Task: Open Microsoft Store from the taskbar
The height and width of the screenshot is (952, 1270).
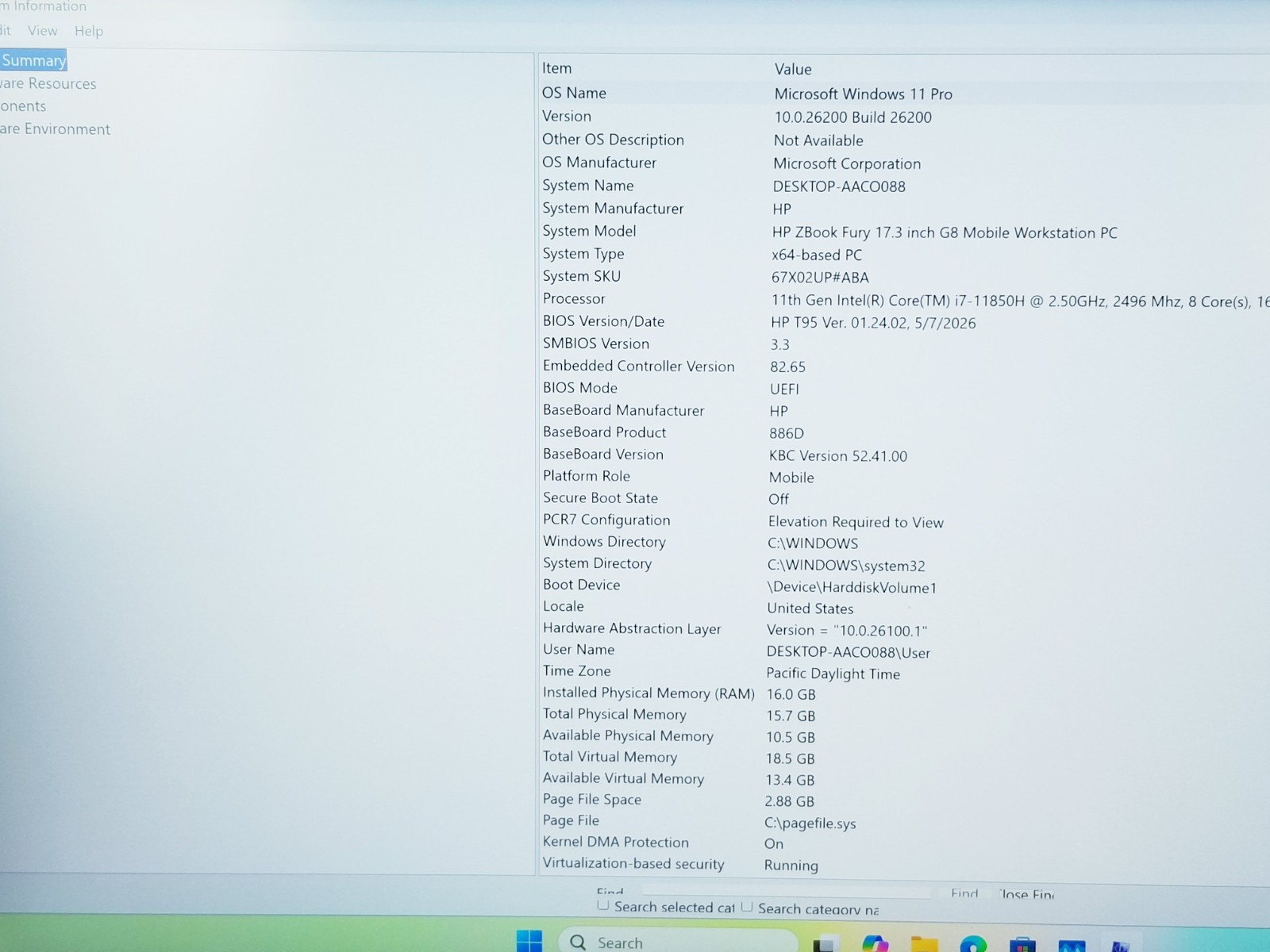Action: [x=1022, y=945]
